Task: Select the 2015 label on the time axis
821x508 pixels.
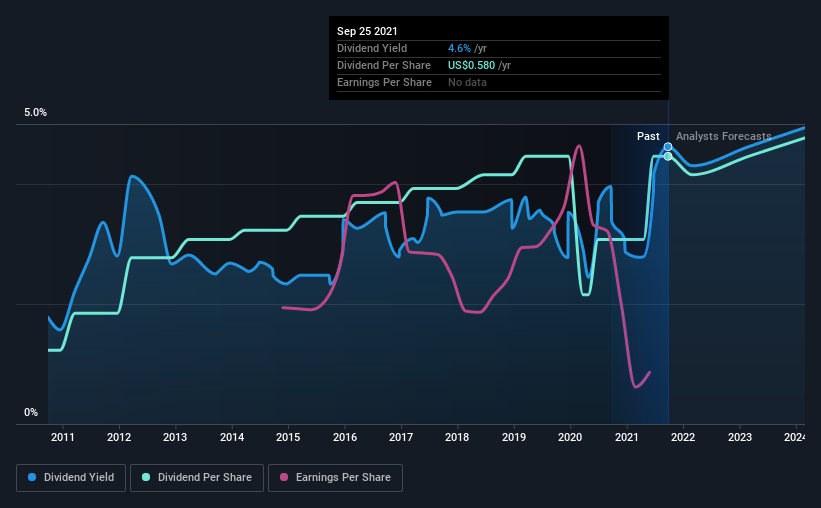Action: (x=288, y=437)
